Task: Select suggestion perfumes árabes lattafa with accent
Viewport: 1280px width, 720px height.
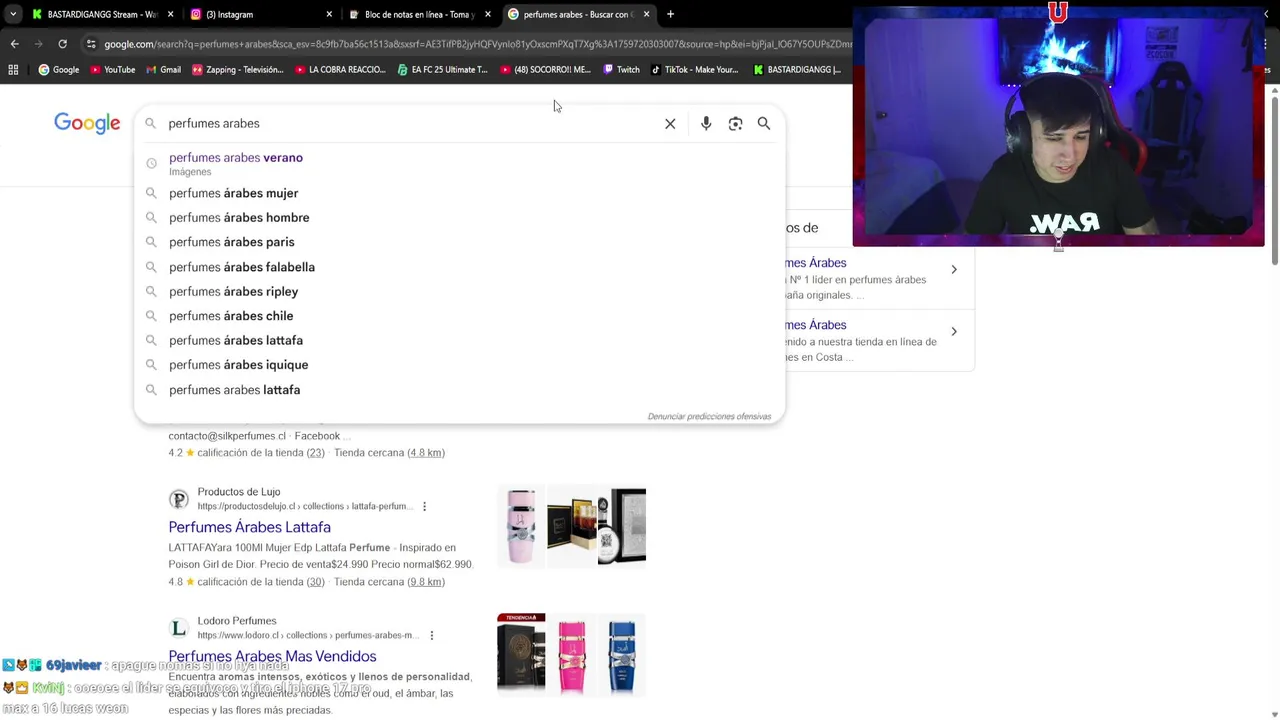Action: click(x=459, y=341)
